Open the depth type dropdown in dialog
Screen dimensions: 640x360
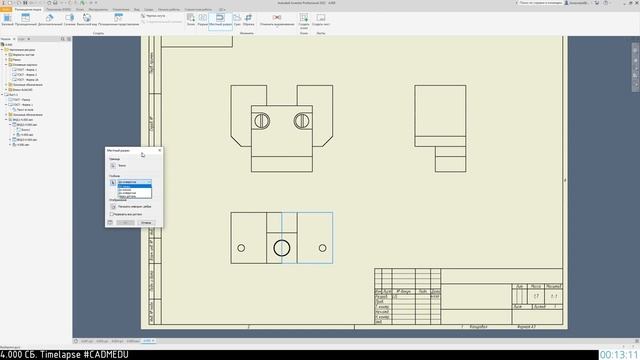135,182
